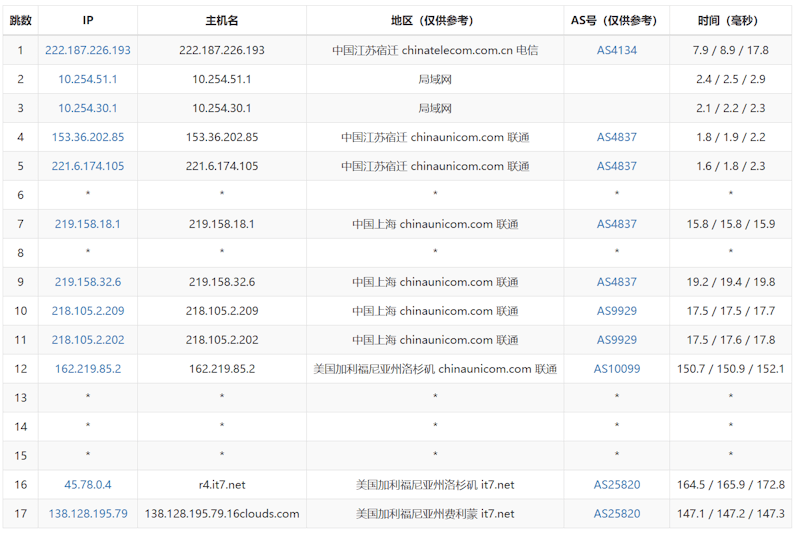Select time value 150.7 / 150.9 / 152.1

click(x=731, y=369)
